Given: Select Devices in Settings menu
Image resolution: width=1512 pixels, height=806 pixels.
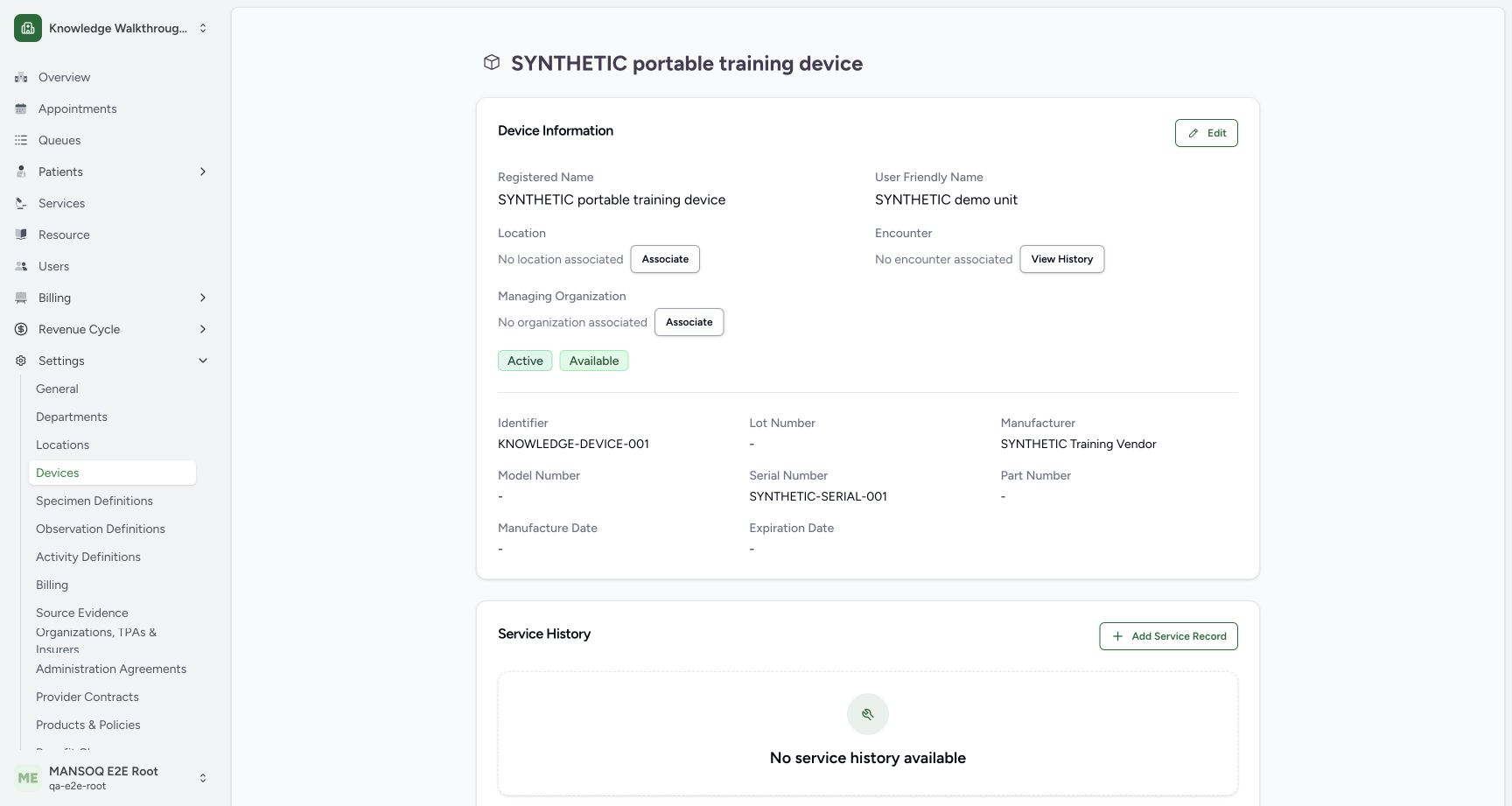Looking at the screenshot, I should tap(112, 473).
